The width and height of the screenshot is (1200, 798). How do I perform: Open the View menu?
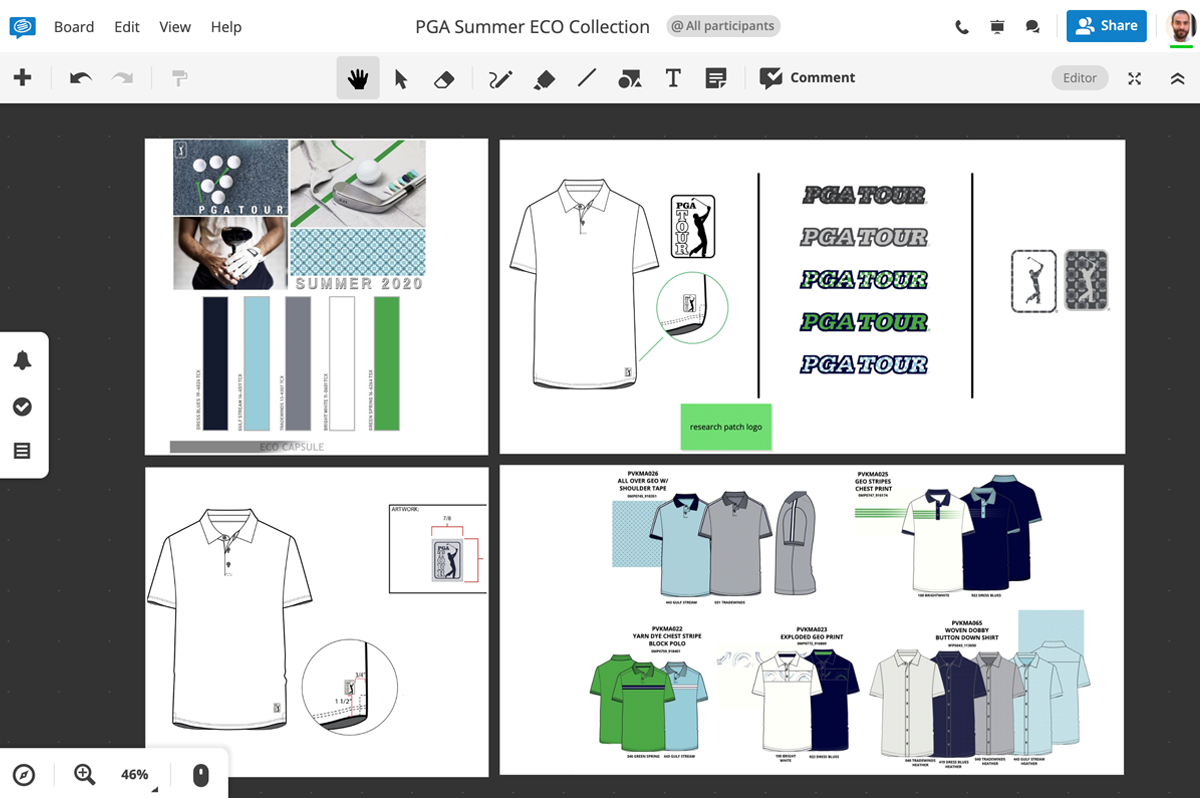coord(175,27)
